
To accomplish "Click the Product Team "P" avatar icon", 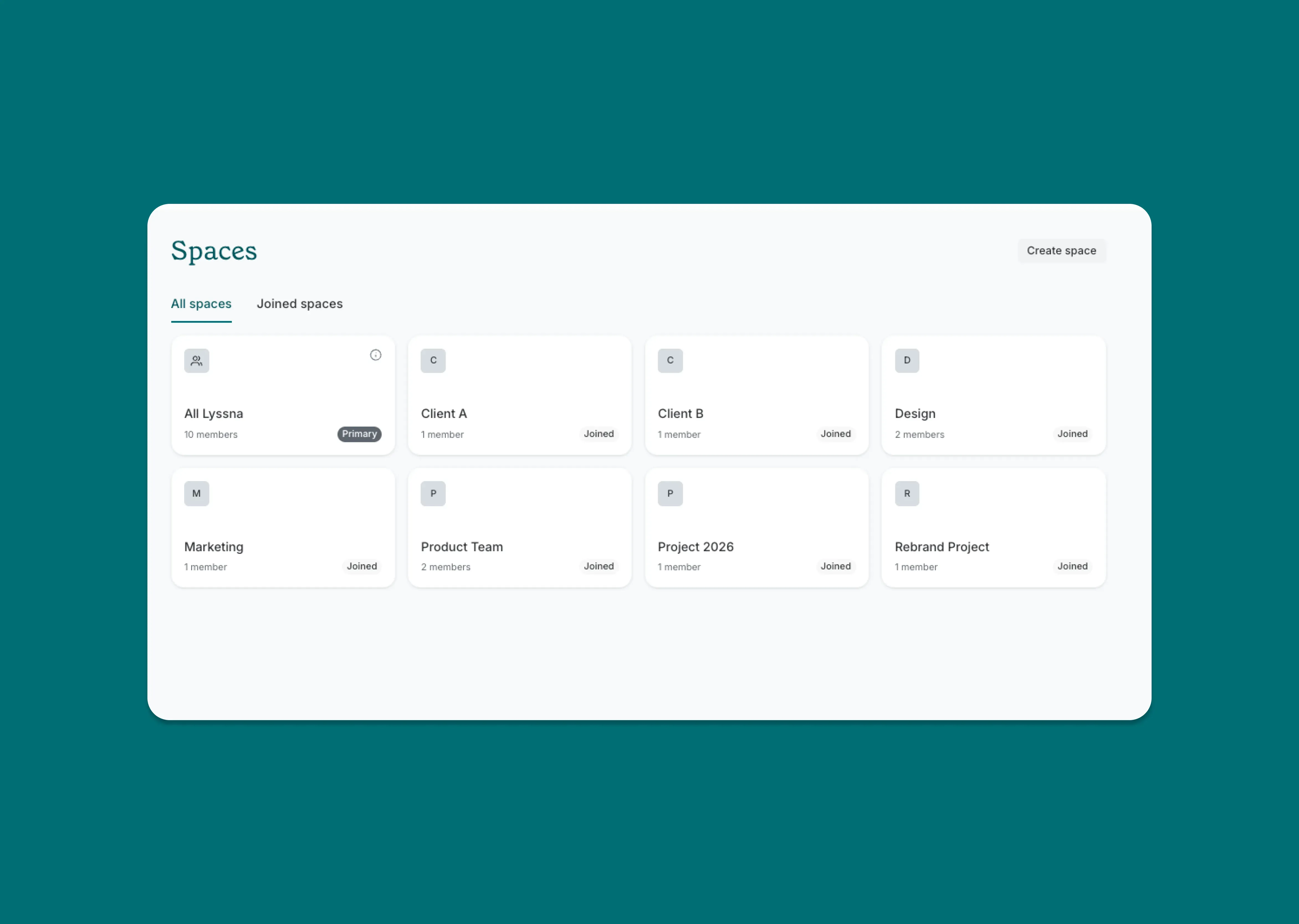I will (x=433, y=493).
